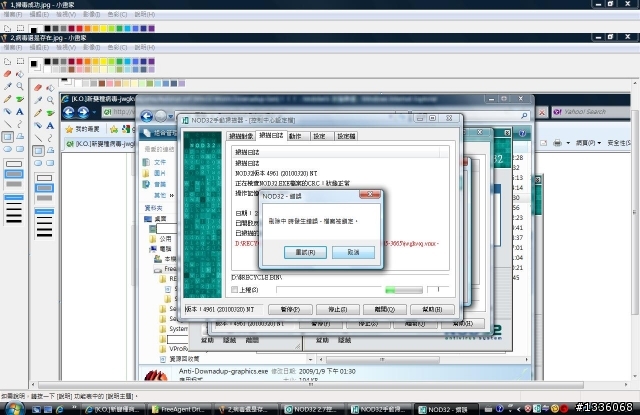Toggle the 上捲(S) checkbox in NOD32 scanner
640x415 pixels.
[x=234, y=290]
